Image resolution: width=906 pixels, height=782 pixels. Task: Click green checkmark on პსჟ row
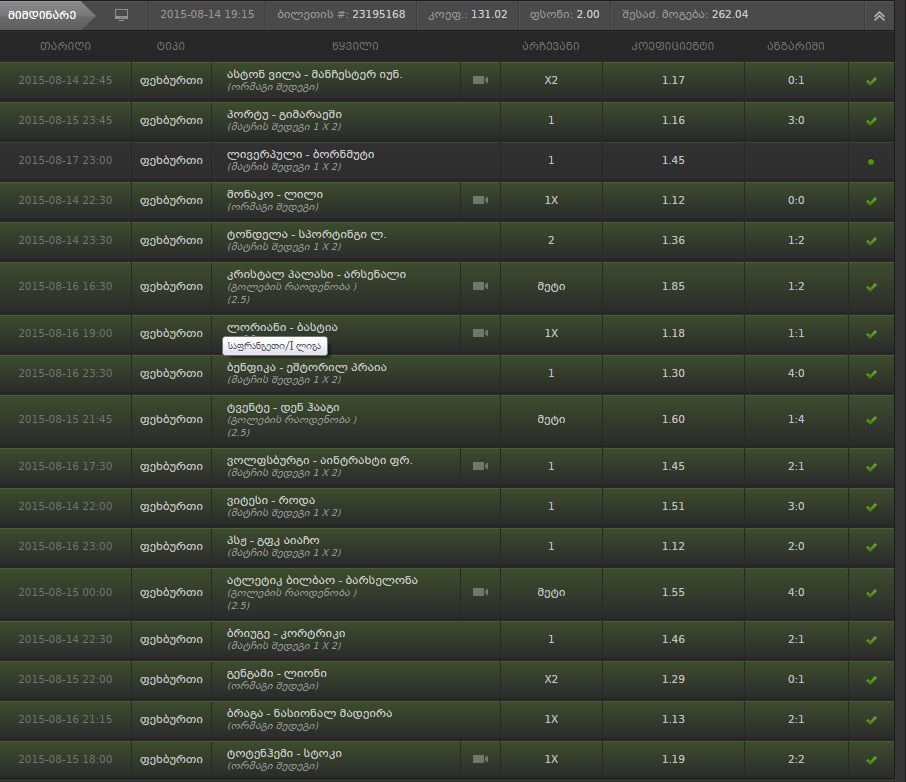871,547
